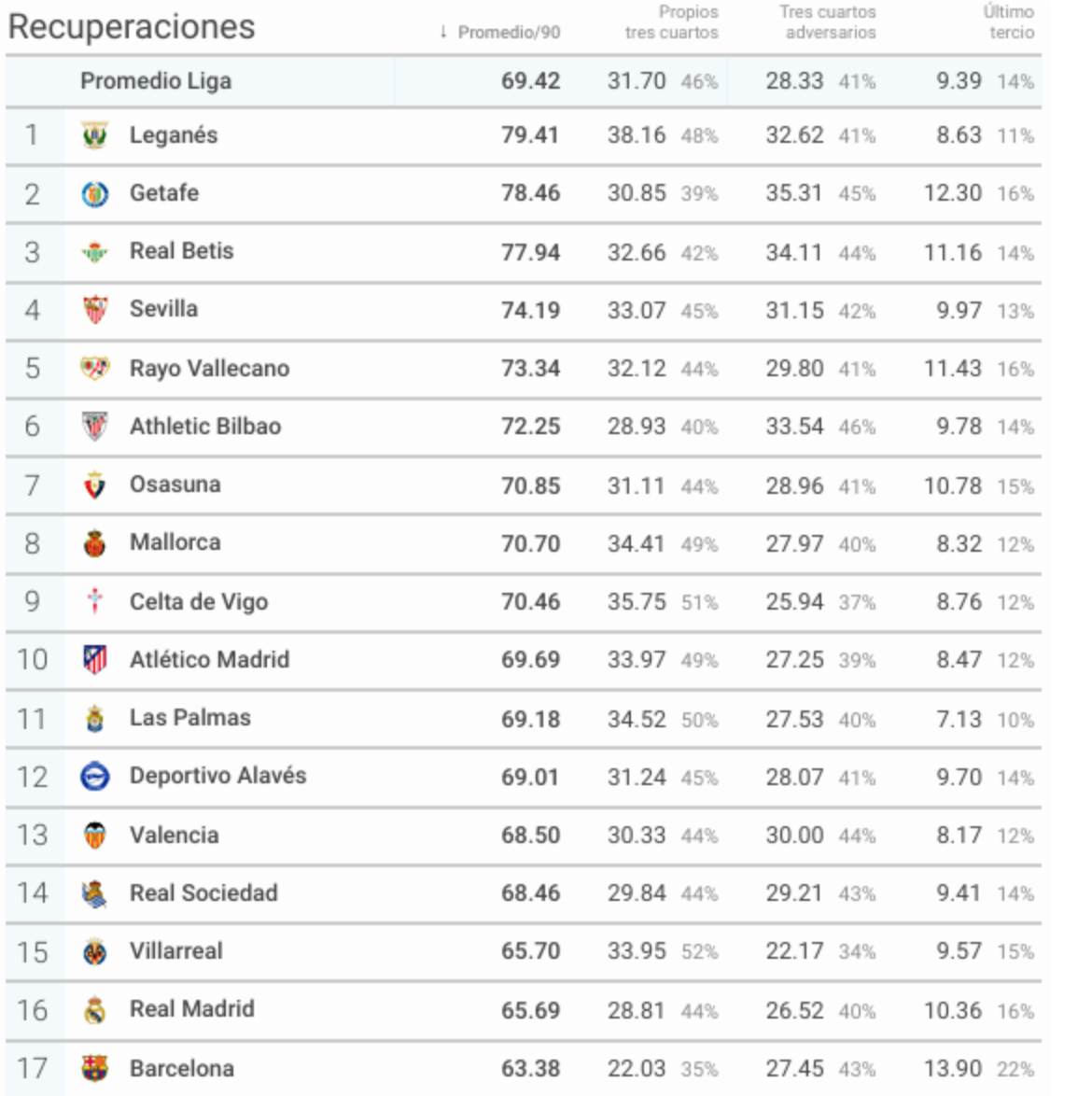This screenshot has height=1096, width=1092.
Task: Select the Atlético Madrid badge
Action: [x=95, y=660]
